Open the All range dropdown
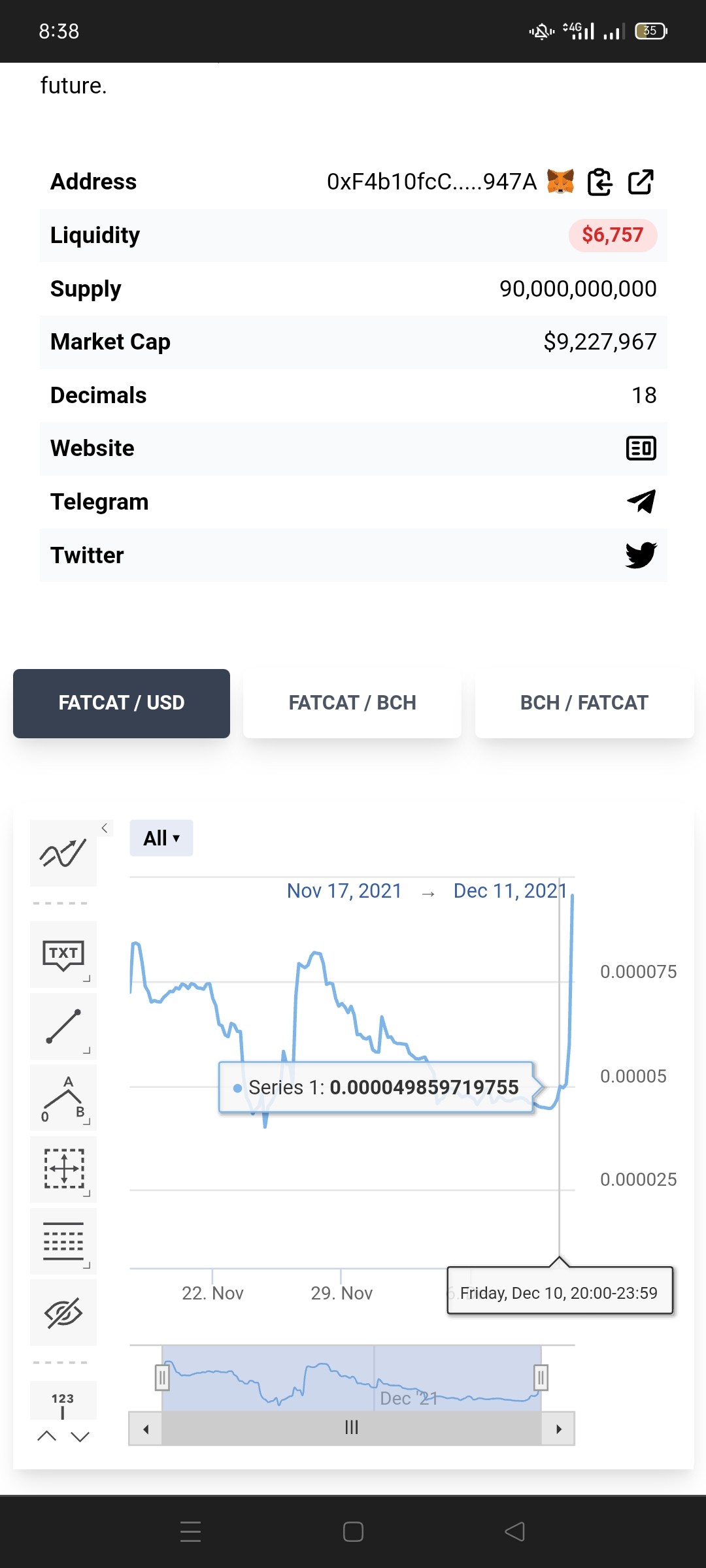 (161, 838)
